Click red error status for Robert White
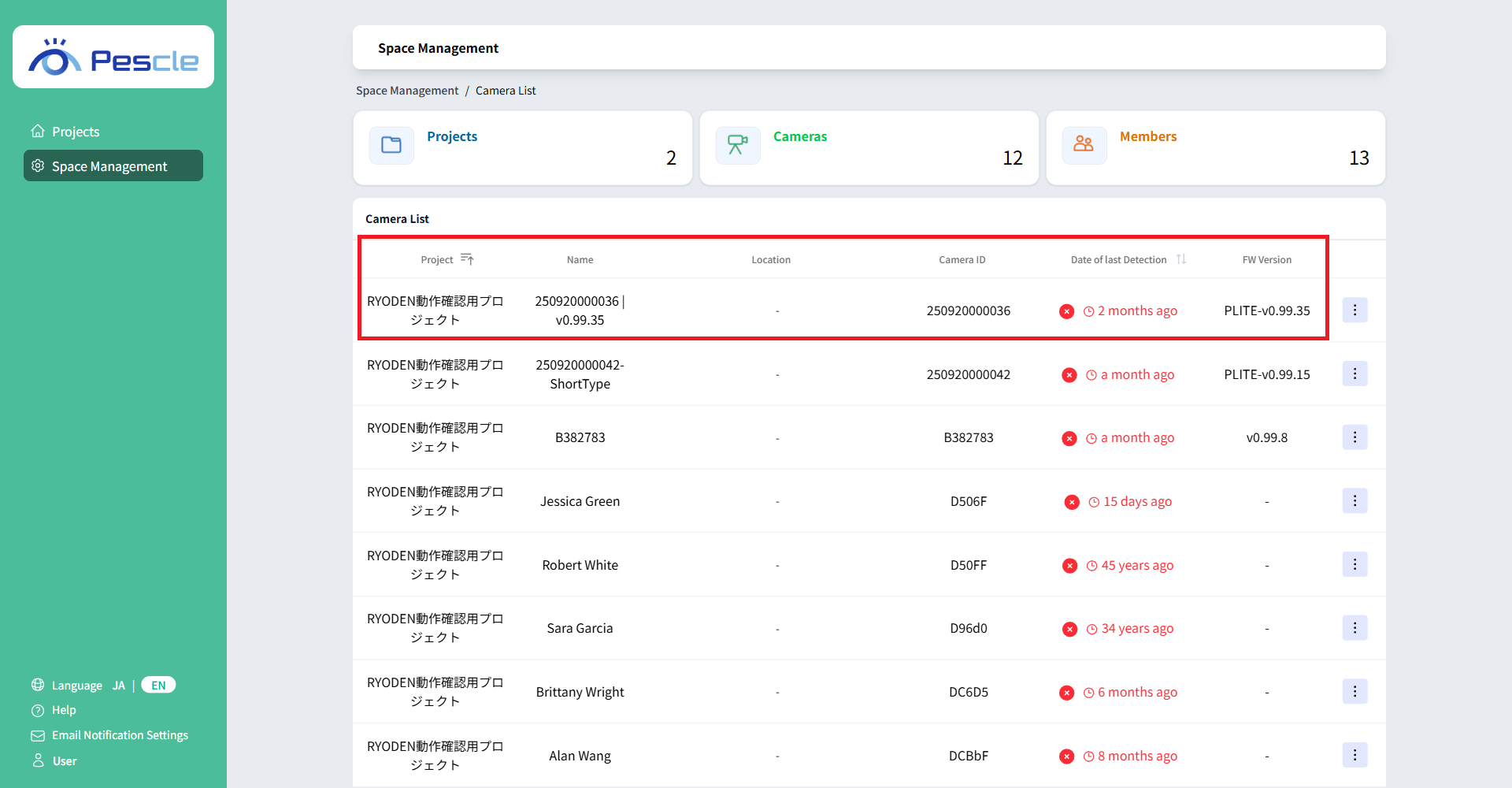1512x788 pixels. (1069, 566)
